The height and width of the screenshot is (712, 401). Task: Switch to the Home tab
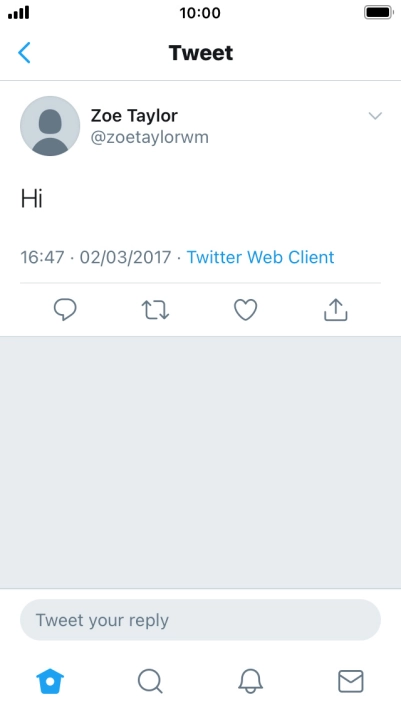50,682
